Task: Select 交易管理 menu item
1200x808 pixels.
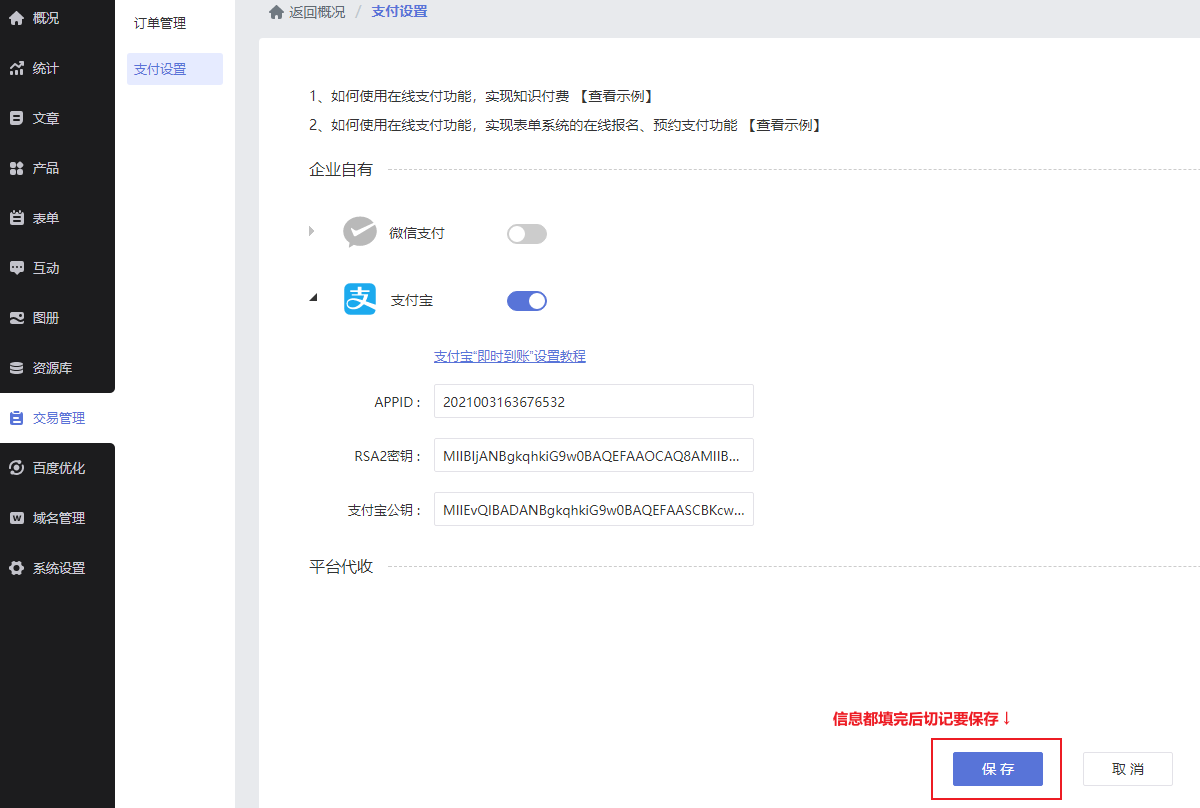Action: [57, 418]
